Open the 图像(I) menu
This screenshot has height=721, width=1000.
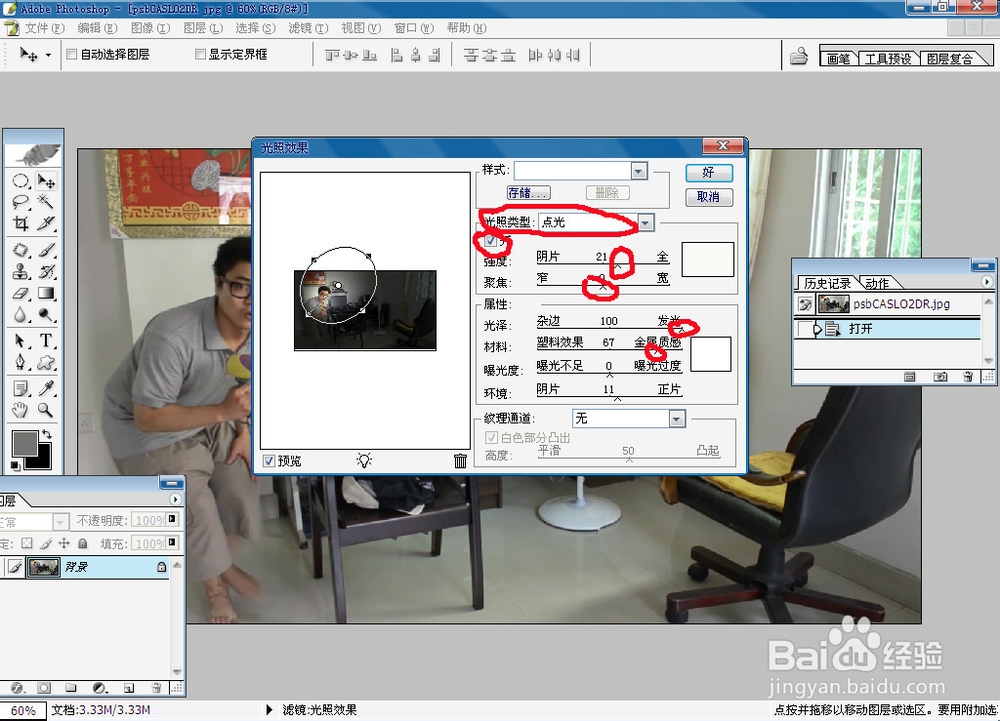click(151, 28)
